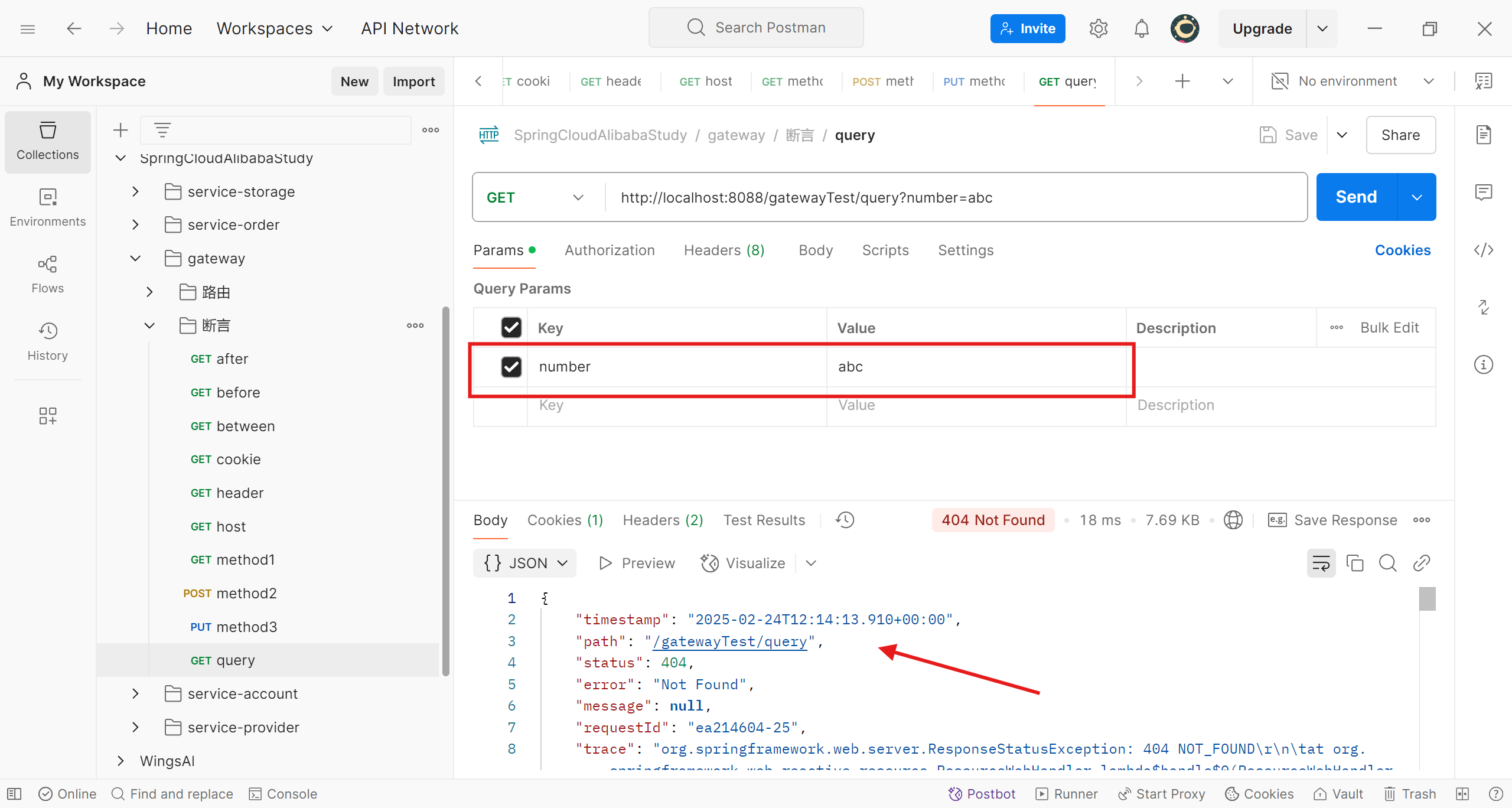Click the code snippet icon
This screenshot has width=1512, height=808.
tap(1483, 250)
